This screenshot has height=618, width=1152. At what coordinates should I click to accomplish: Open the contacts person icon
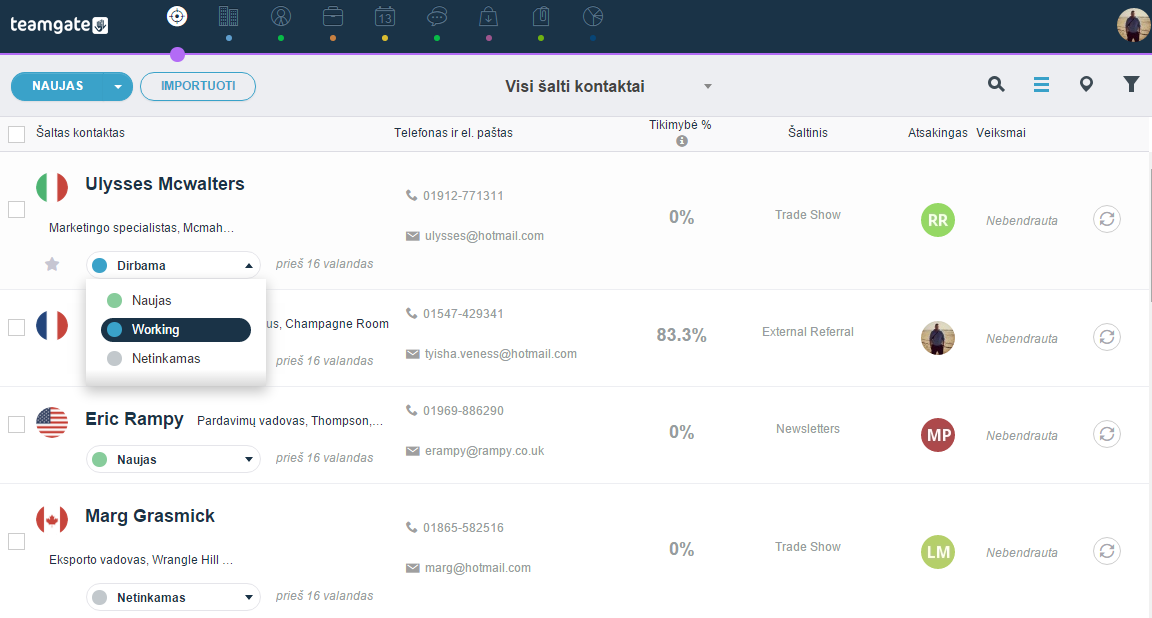click(x=281, y=16)
